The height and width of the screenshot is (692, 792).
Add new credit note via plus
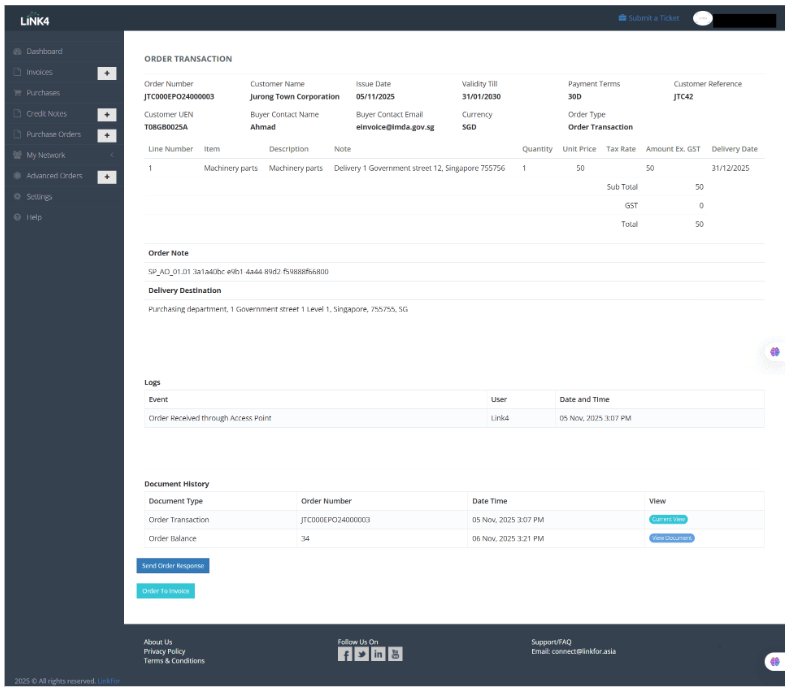click(107, 115)
